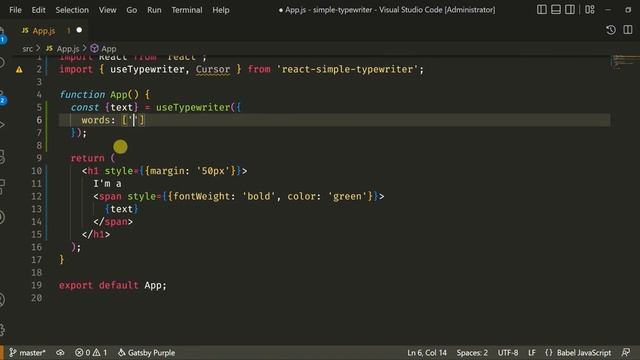Image resolution: width=640 pixels, height=360 pixels.
Task: Click Ln 6, Col 14 indicator
Action: coord(427,353)
